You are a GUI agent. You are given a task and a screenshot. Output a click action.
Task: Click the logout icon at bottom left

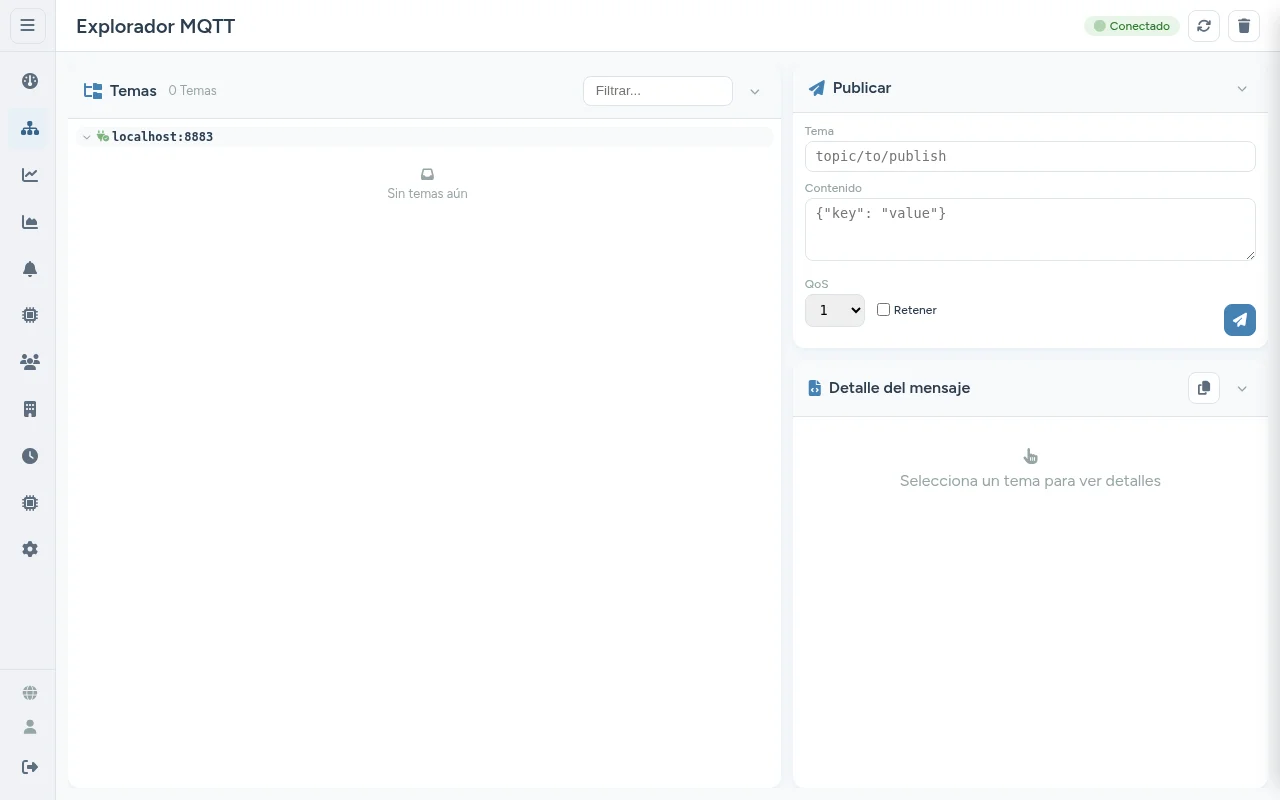click(x=30, y=766)
